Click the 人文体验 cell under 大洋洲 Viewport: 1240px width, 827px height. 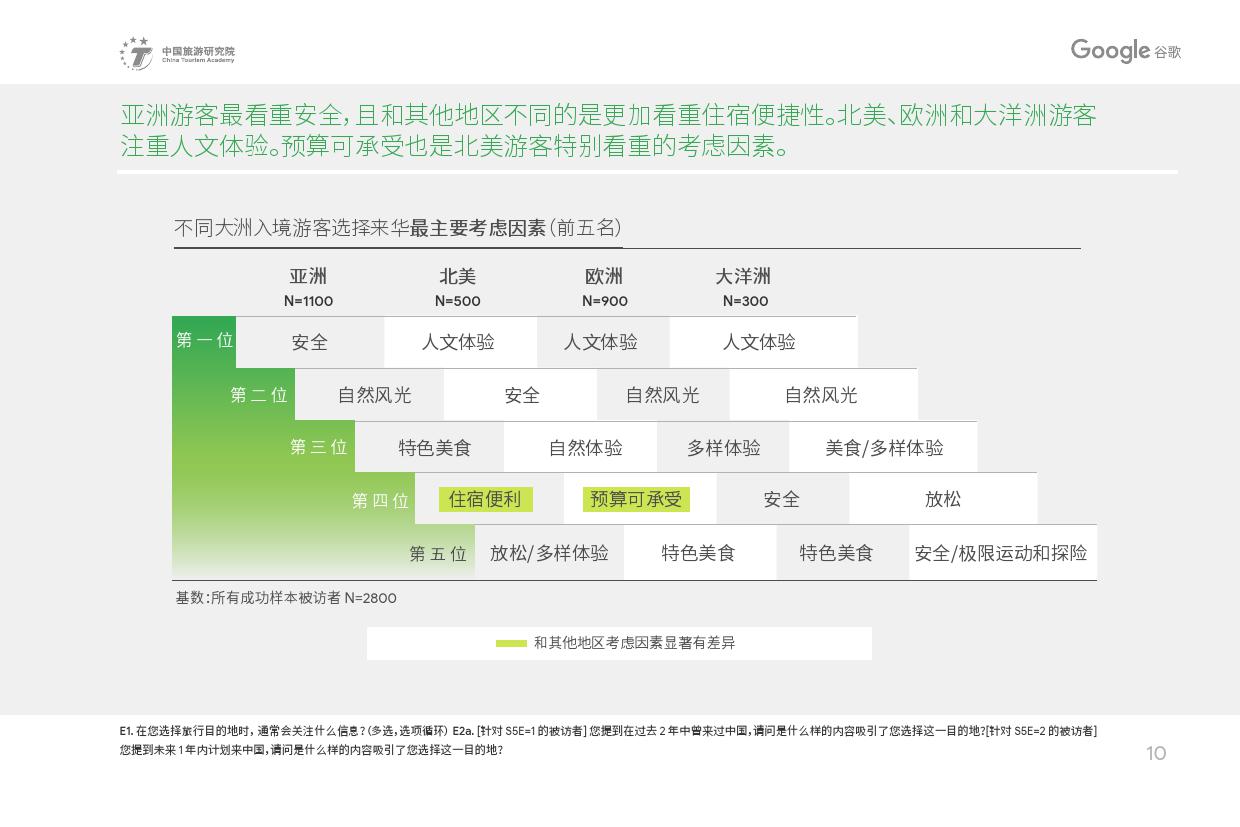click(x=760, y=341)
